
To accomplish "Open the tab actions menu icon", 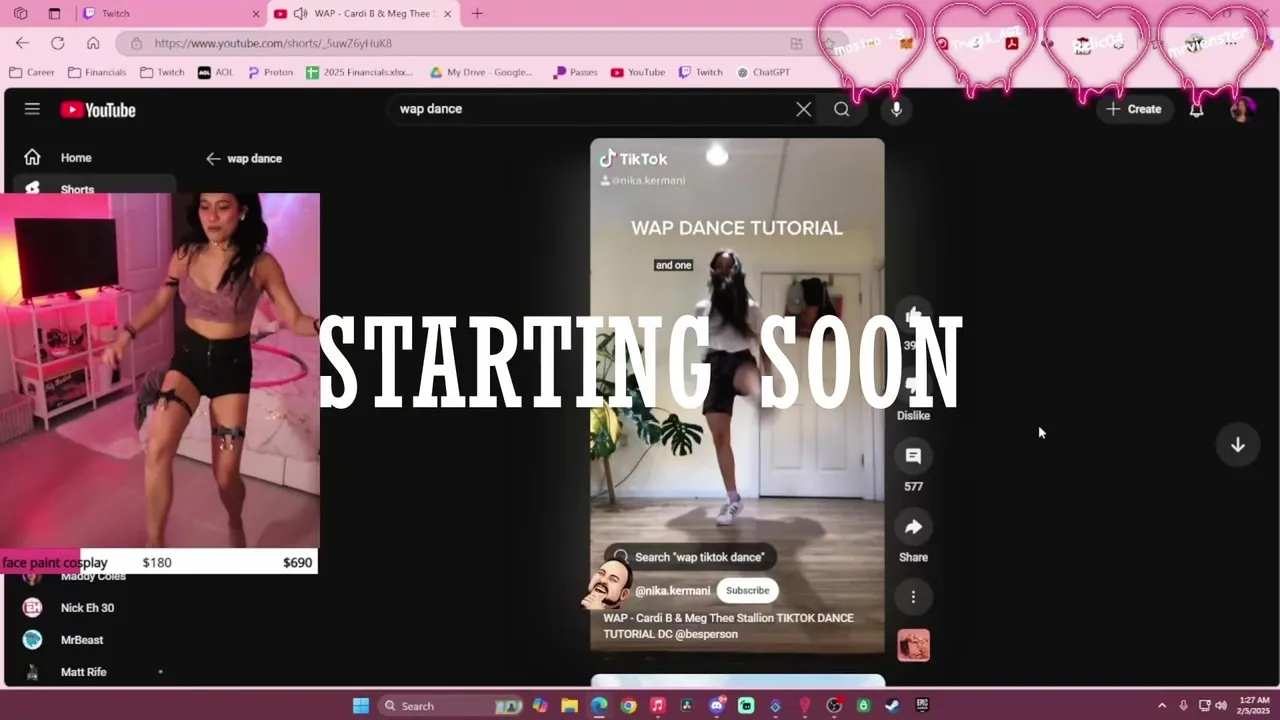I will (x=54, y=14).
